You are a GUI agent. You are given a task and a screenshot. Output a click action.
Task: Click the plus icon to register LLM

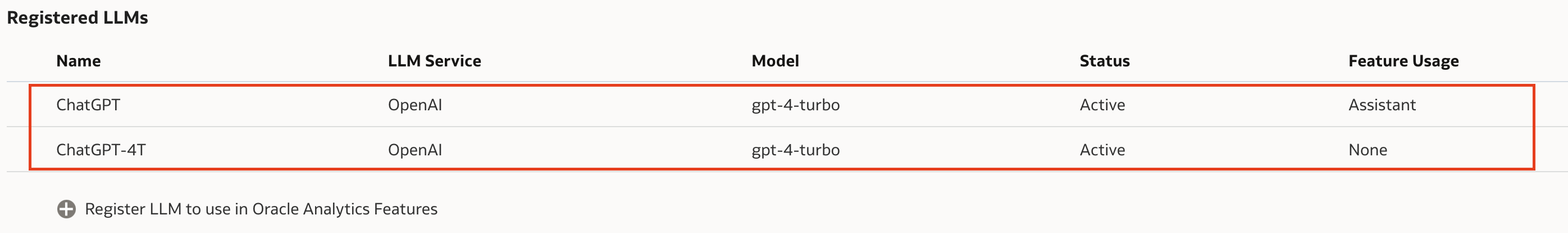[x=66, y=209]
